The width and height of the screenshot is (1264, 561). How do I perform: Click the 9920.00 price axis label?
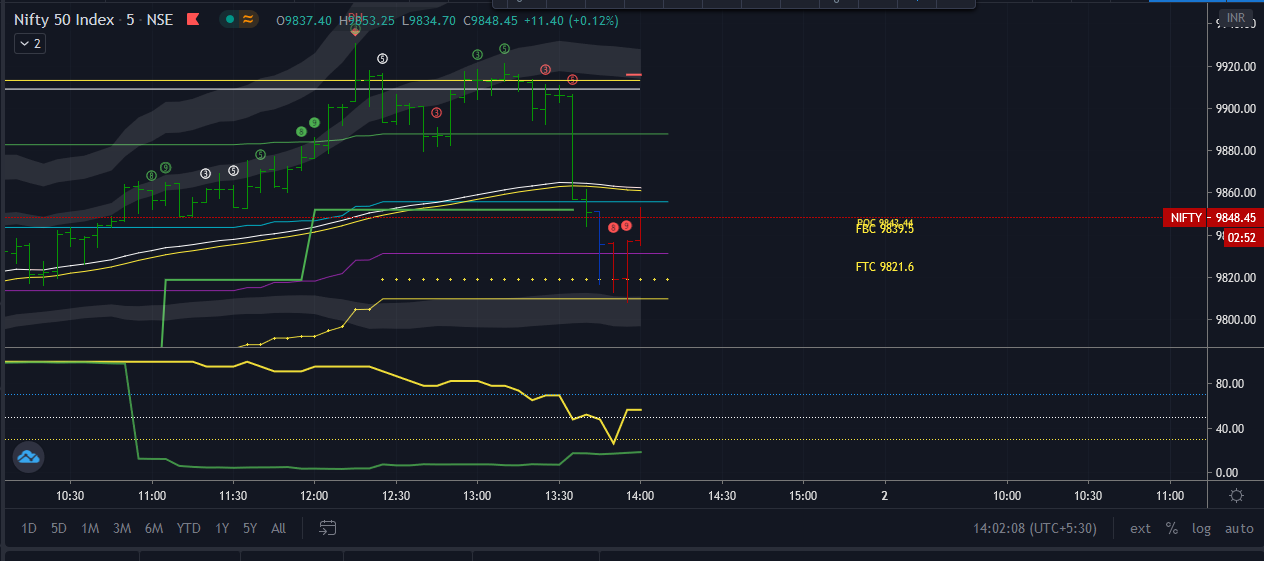tap(1234, 66)
